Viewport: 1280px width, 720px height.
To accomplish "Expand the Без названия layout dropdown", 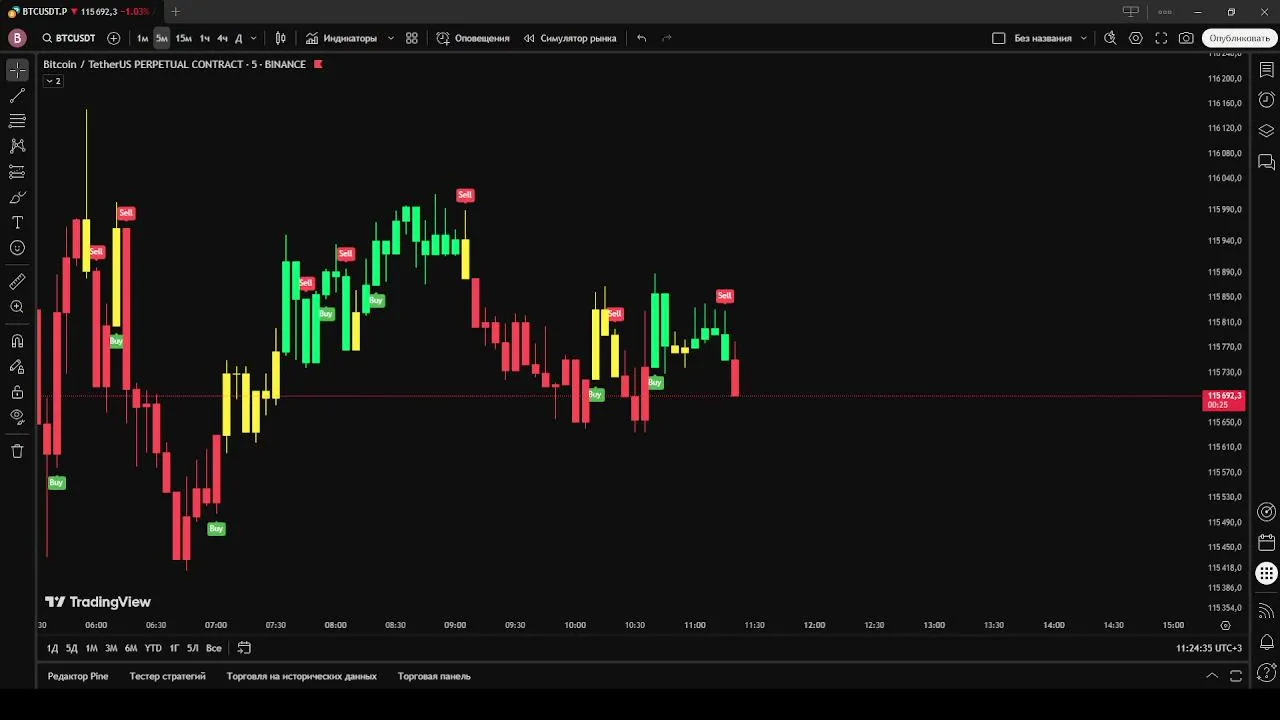I will click(1083, 38).
